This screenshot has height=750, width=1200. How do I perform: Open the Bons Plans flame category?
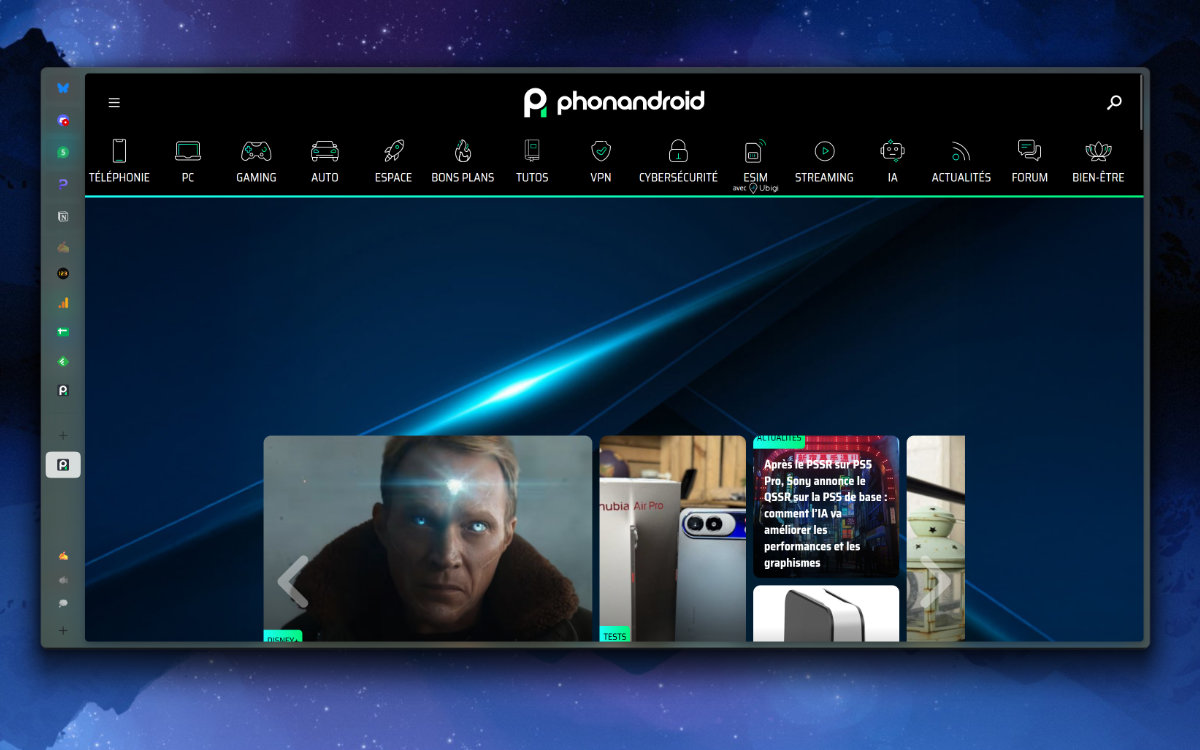(x=463, y=161)
